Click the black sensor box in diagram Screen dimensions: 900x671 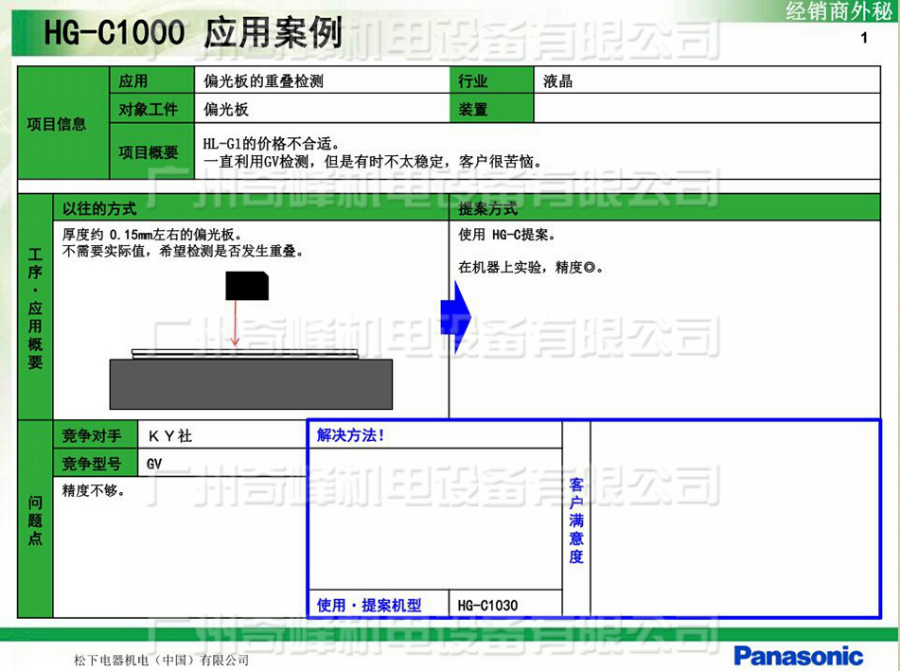[246, 286]
